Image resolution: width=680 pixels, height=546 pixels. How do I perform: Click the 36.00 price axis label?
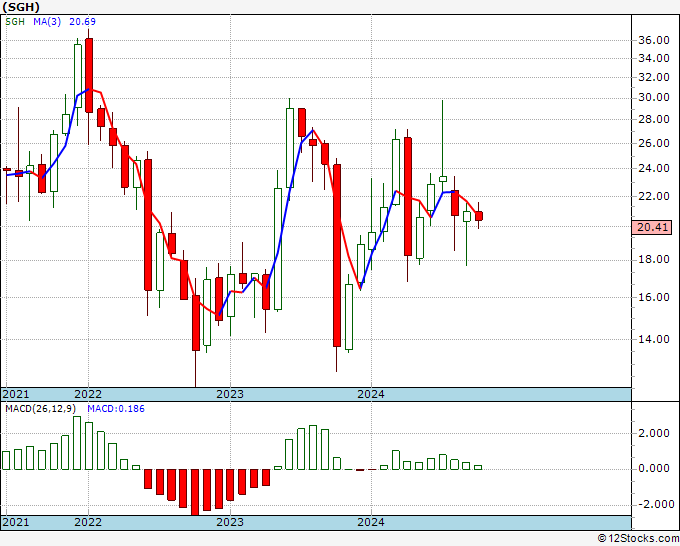pos(654,40)
